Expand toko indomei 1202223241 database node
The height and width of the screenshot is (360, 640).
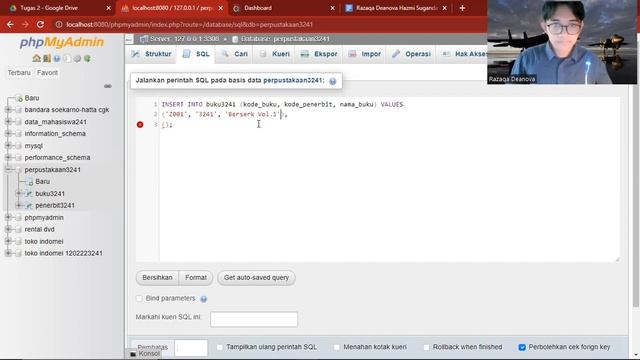8,253
